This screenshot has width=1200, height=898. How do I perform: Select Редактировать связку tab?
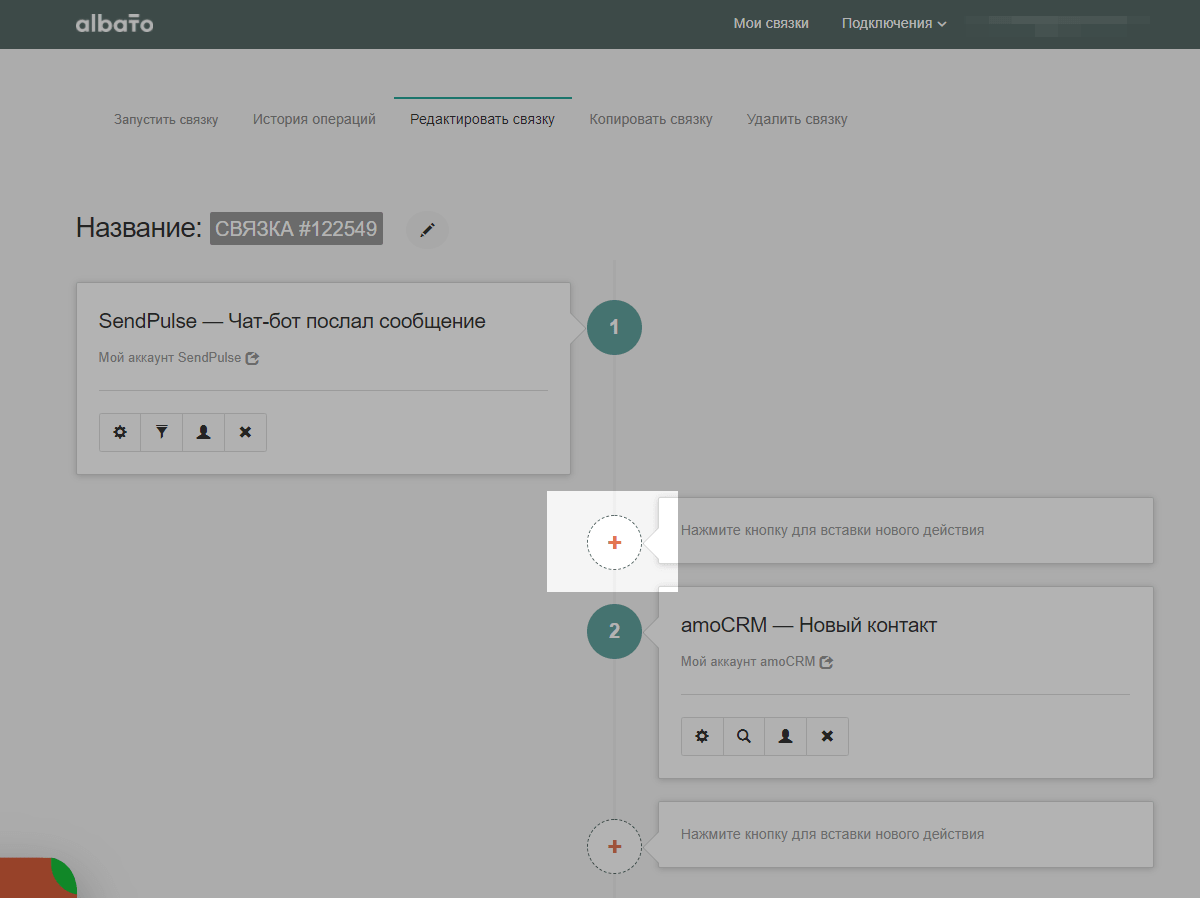pos(482,119)
